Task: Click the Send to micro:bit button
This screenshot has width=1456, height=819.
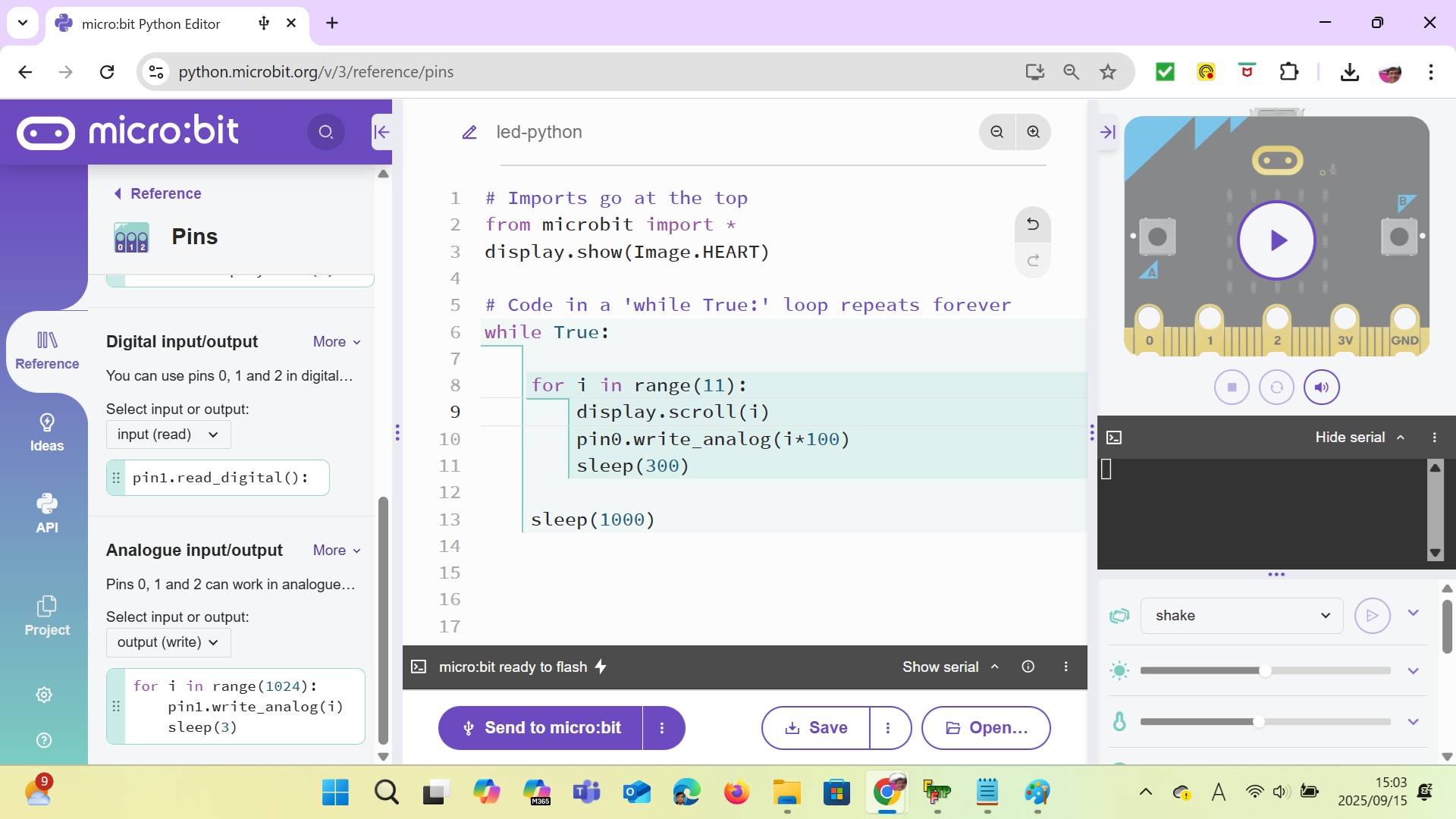Action: 541,728
